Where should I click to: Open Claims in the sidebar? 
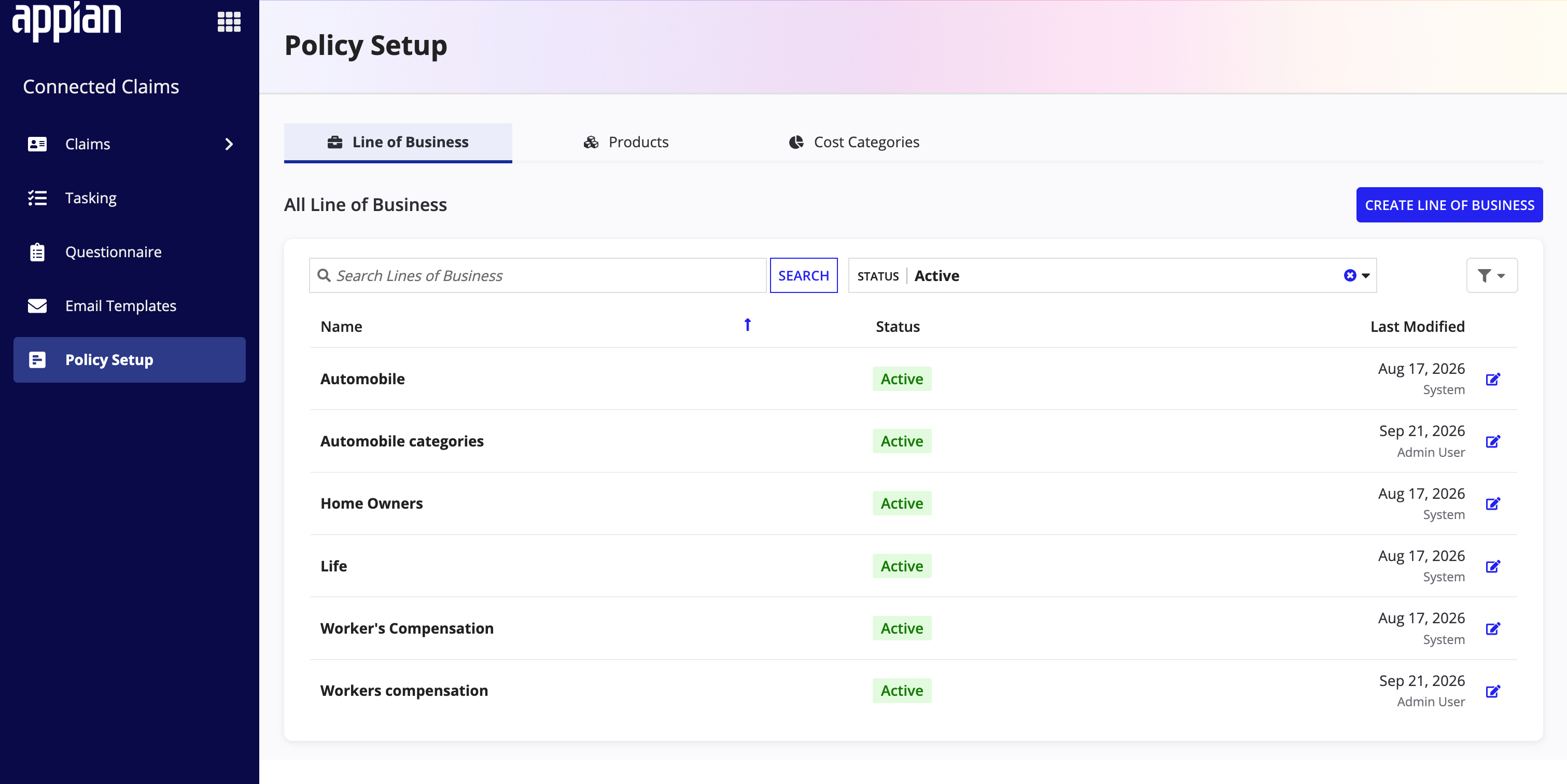pyautogui.click(x=130, y=144)
